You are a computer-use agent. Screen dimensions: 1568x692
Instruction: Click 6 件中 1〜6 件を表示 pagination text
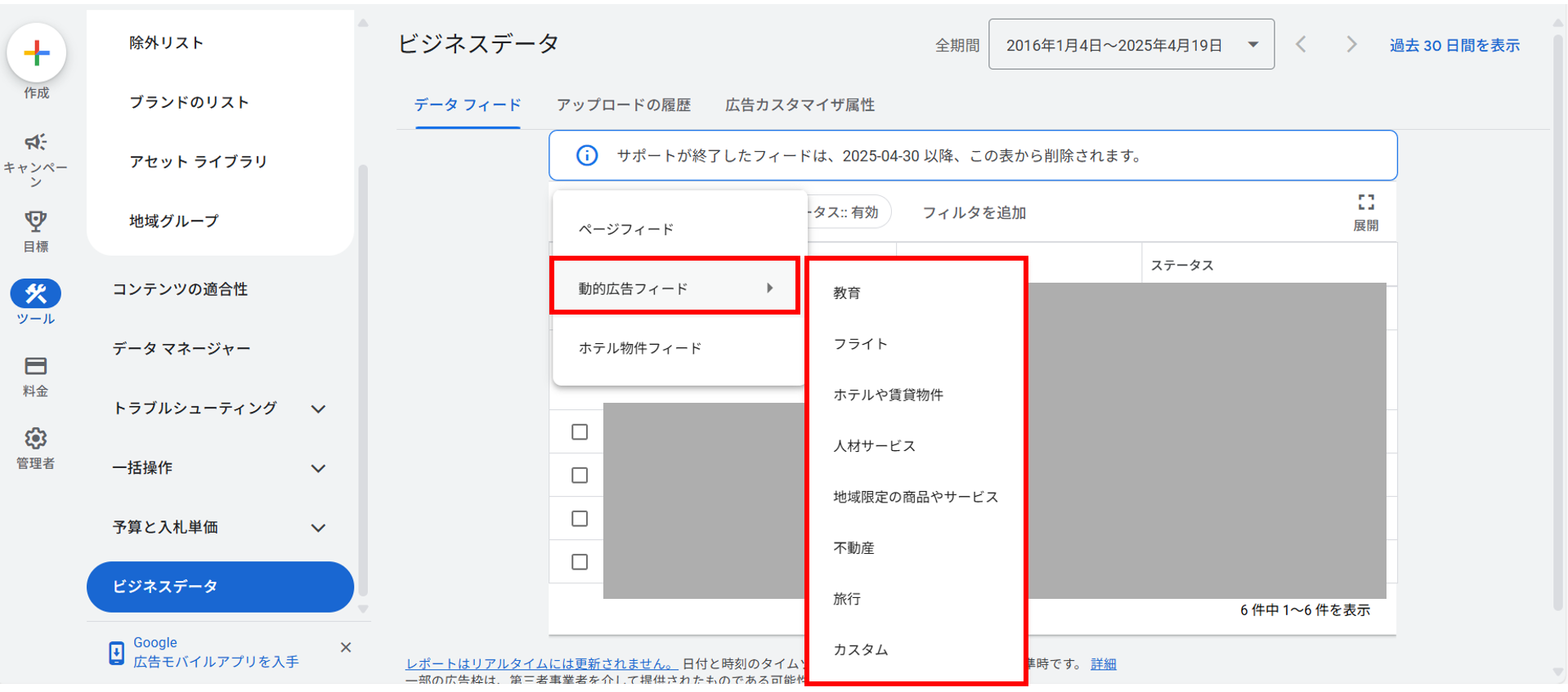1305,610
